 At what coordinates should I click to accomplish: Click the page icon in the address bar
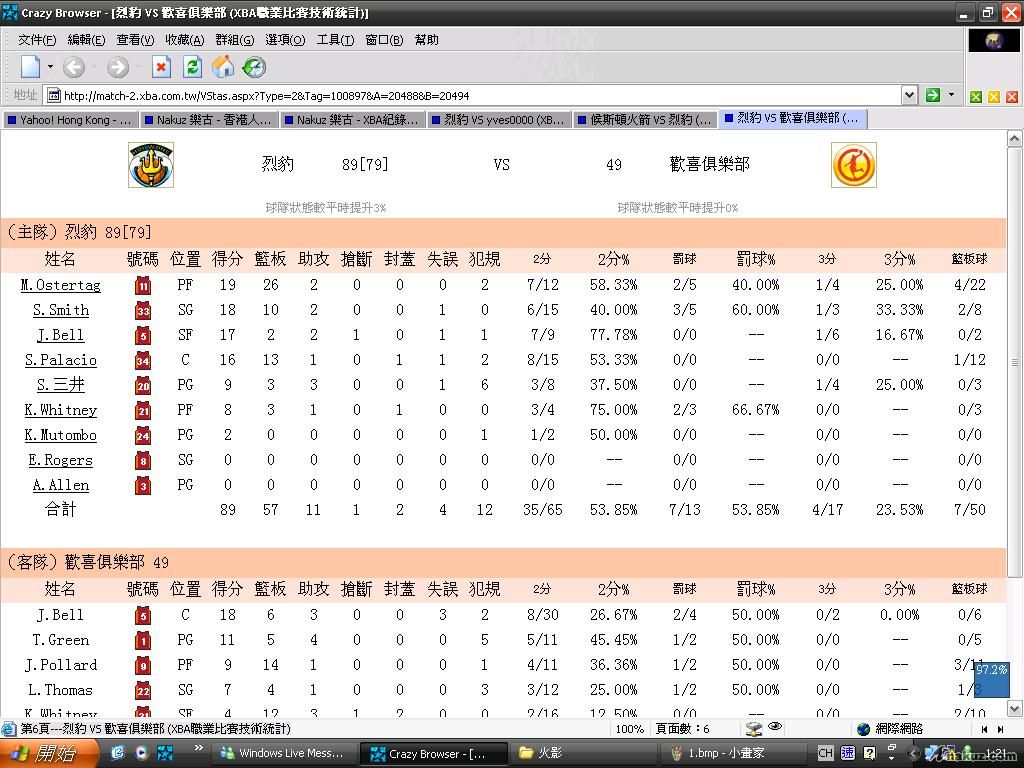click(x=54, y=96)
